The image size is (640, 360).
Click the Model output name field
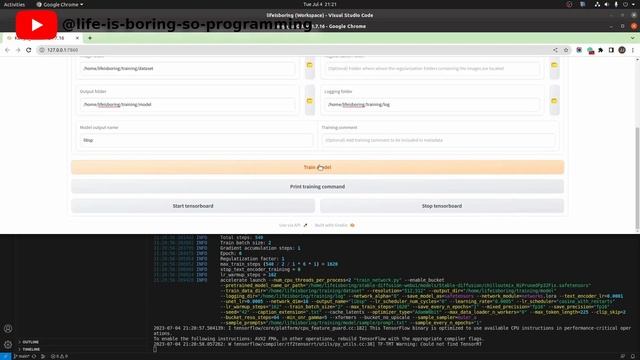[x=196, y=140]
